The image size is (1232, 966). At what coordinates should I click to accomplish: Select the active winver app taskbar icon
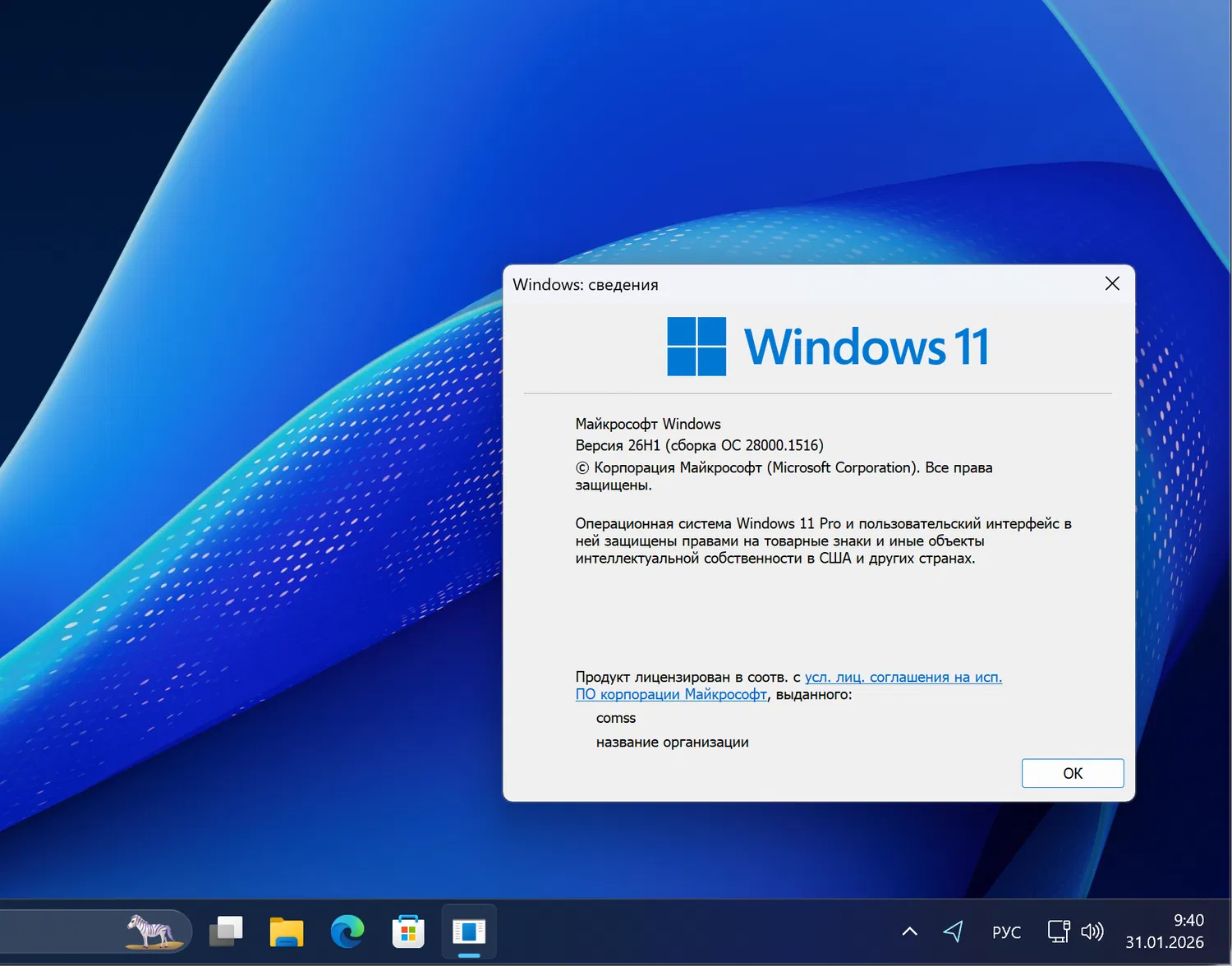(x=469, y=931)
